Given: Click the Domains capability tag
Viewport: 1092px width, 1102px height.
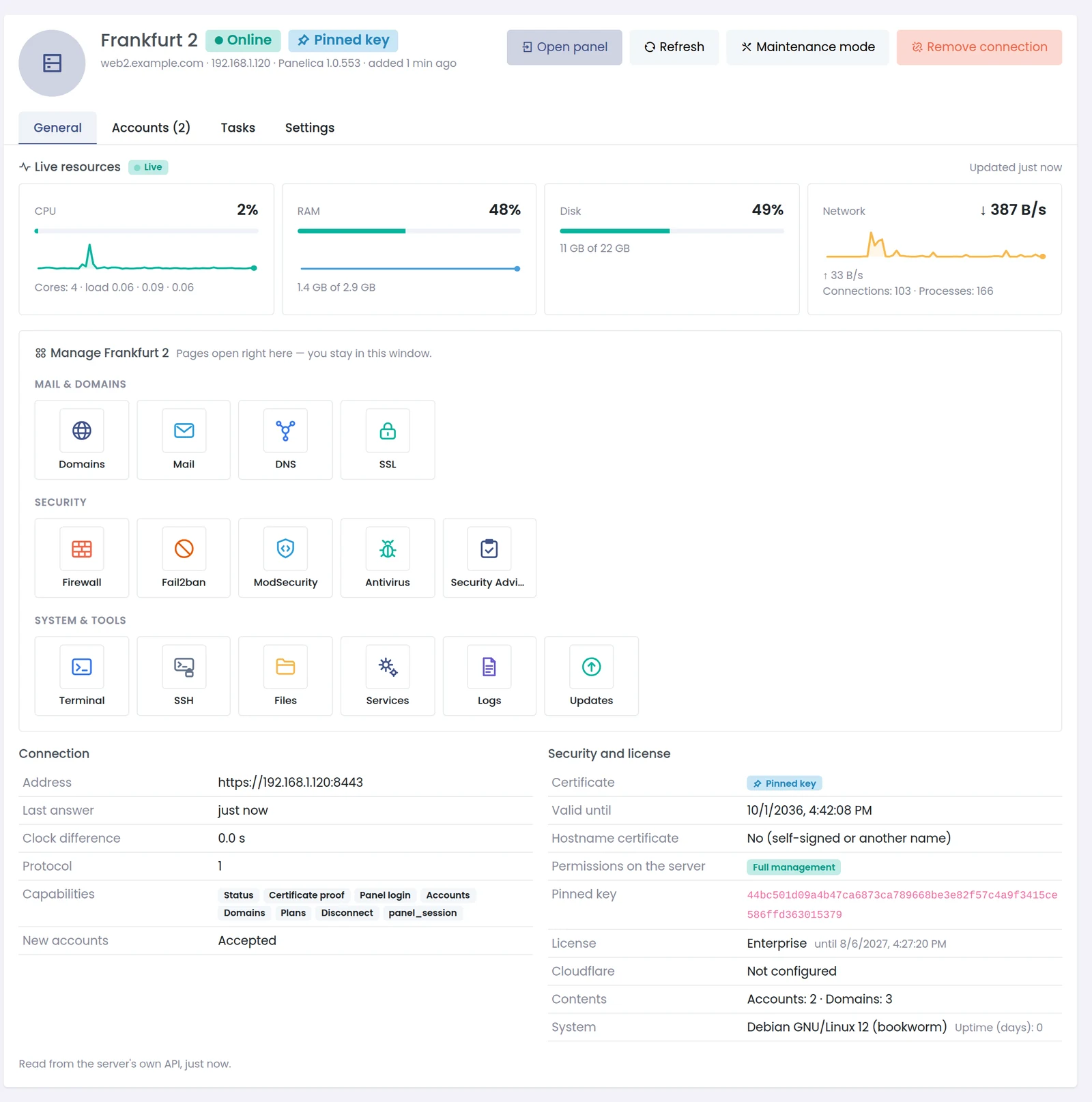Looking at the screenshot, I should coord(244,913).
